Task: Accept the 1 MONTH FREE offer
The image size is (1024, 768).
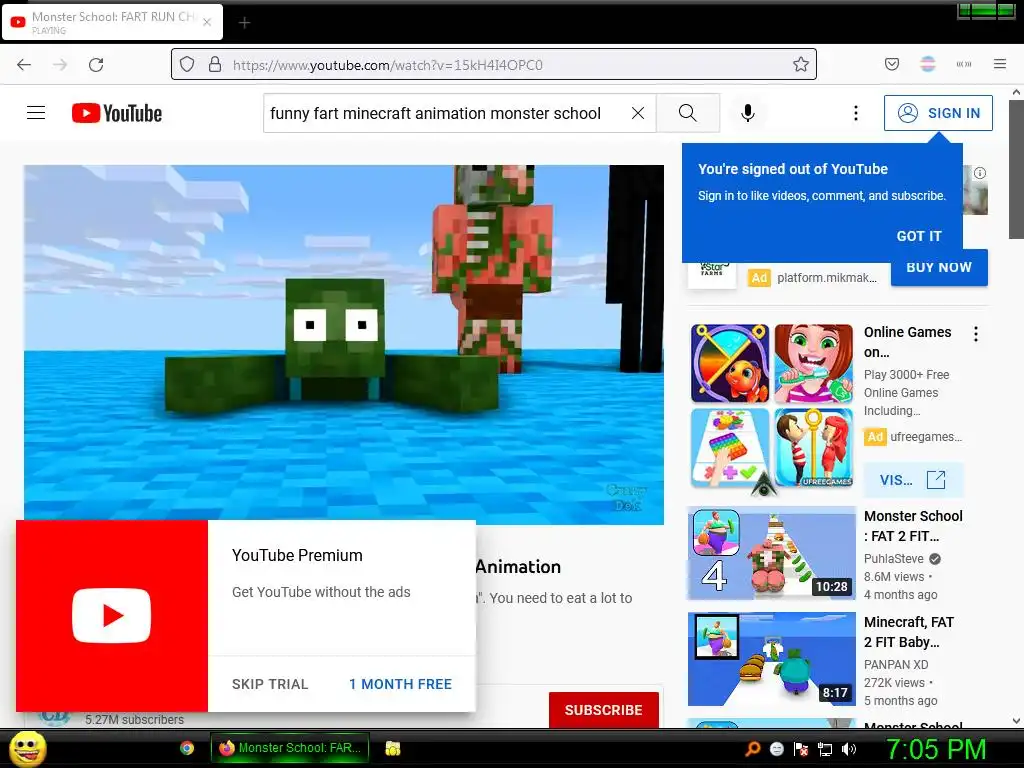Action: point(400,684)
